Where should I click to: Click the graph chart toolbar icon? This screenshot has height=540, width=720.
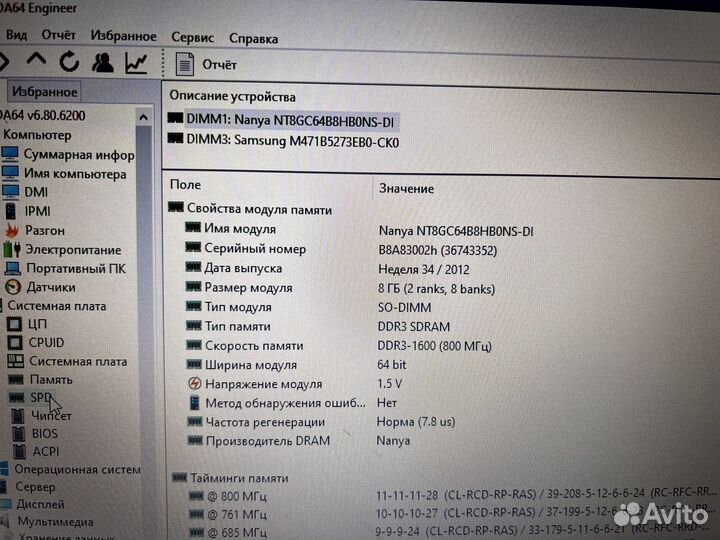click(x=136, y=63)
